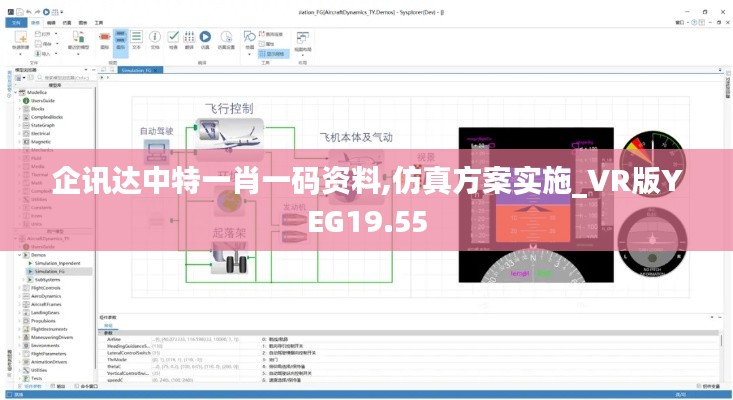The height and width of the screenshot is (400, 733).
Task: Click the Translate model icon
Action: [189, 37]
